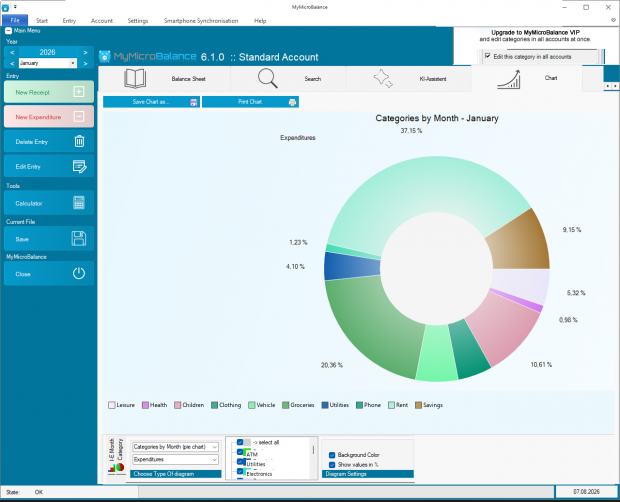Image resolution: width=620 pixels, height=502 pixels.
Task: Toggle the Electronics category checkbox
Action: coord(240,471)
